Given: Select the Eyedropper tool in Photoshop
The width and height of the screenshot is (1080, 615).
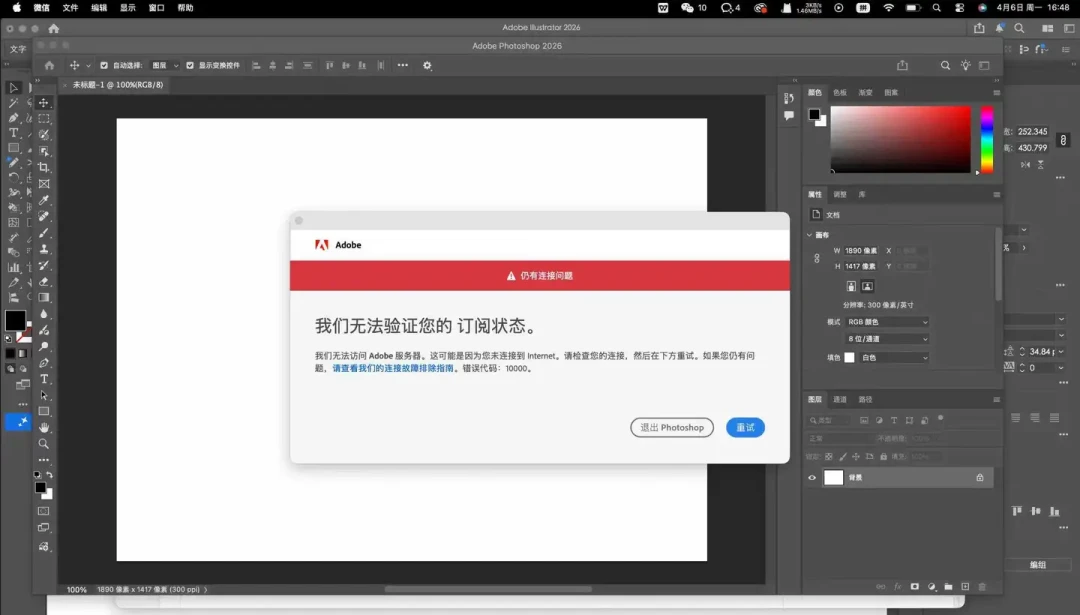Looking at the screenshot, I should pyautogui.click(x=43, y=200).
